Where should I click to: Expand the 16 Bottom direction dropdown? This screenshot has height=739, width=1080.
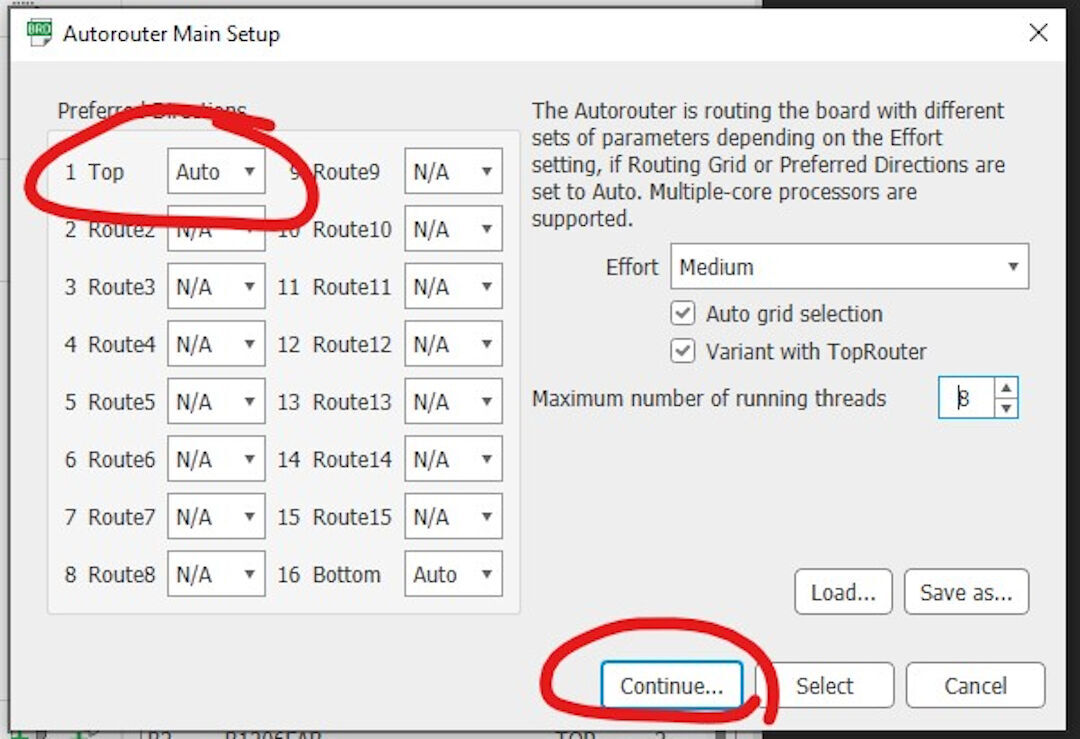tap(453, 574)
